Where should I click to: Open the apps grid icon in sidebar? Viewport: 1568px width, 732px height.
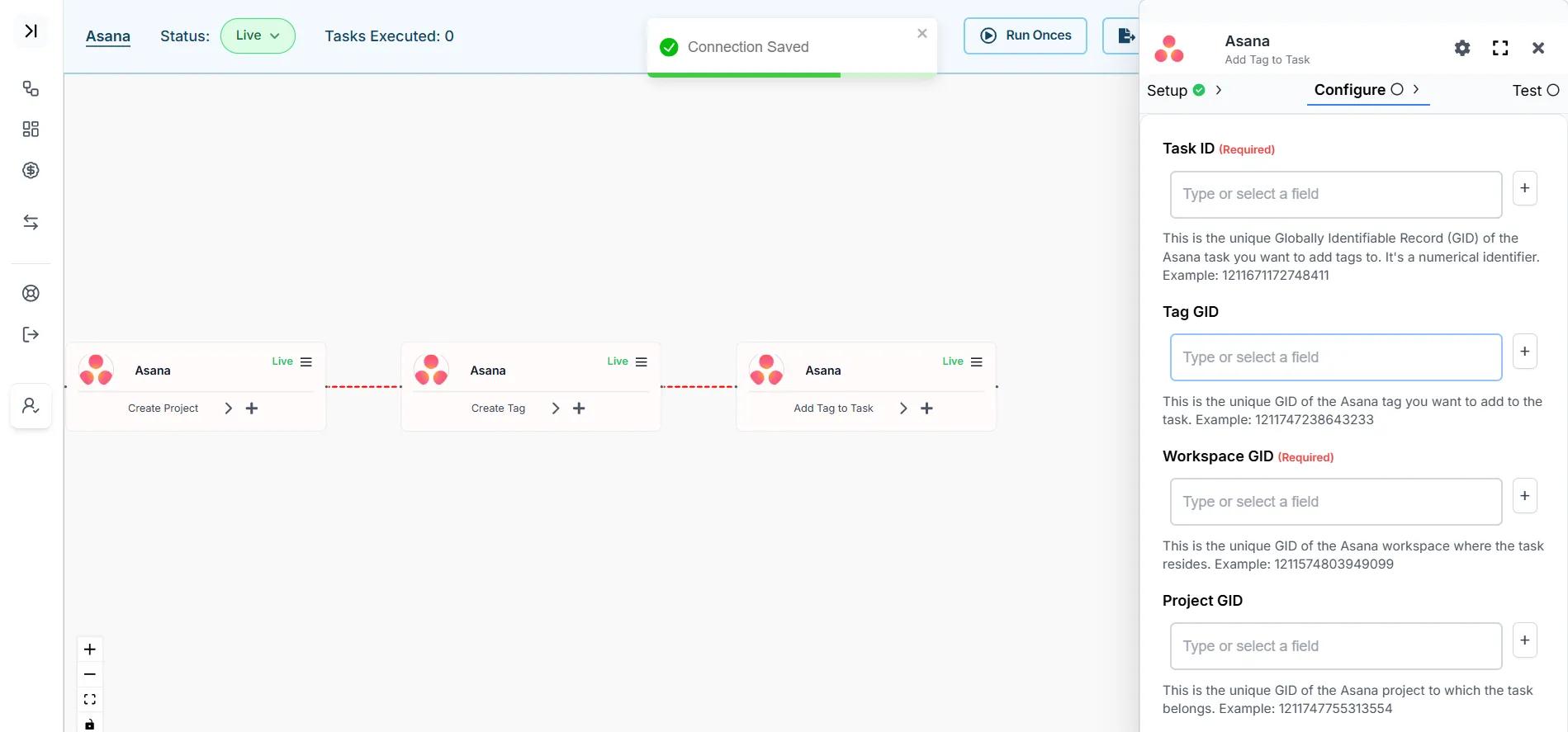31,129
